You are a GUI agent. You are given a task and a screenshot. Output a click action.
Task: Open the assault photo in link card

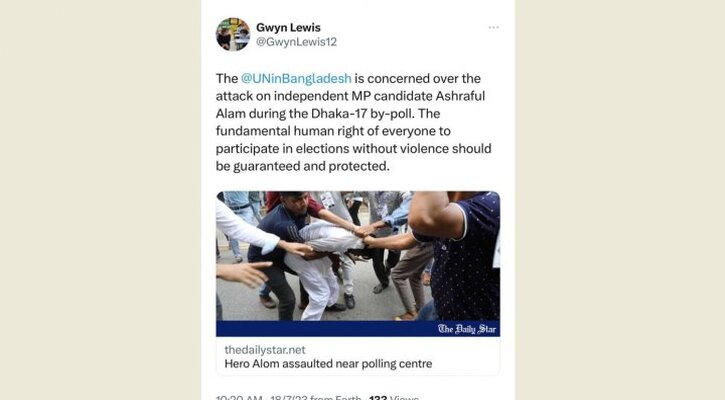click(358, 256)
